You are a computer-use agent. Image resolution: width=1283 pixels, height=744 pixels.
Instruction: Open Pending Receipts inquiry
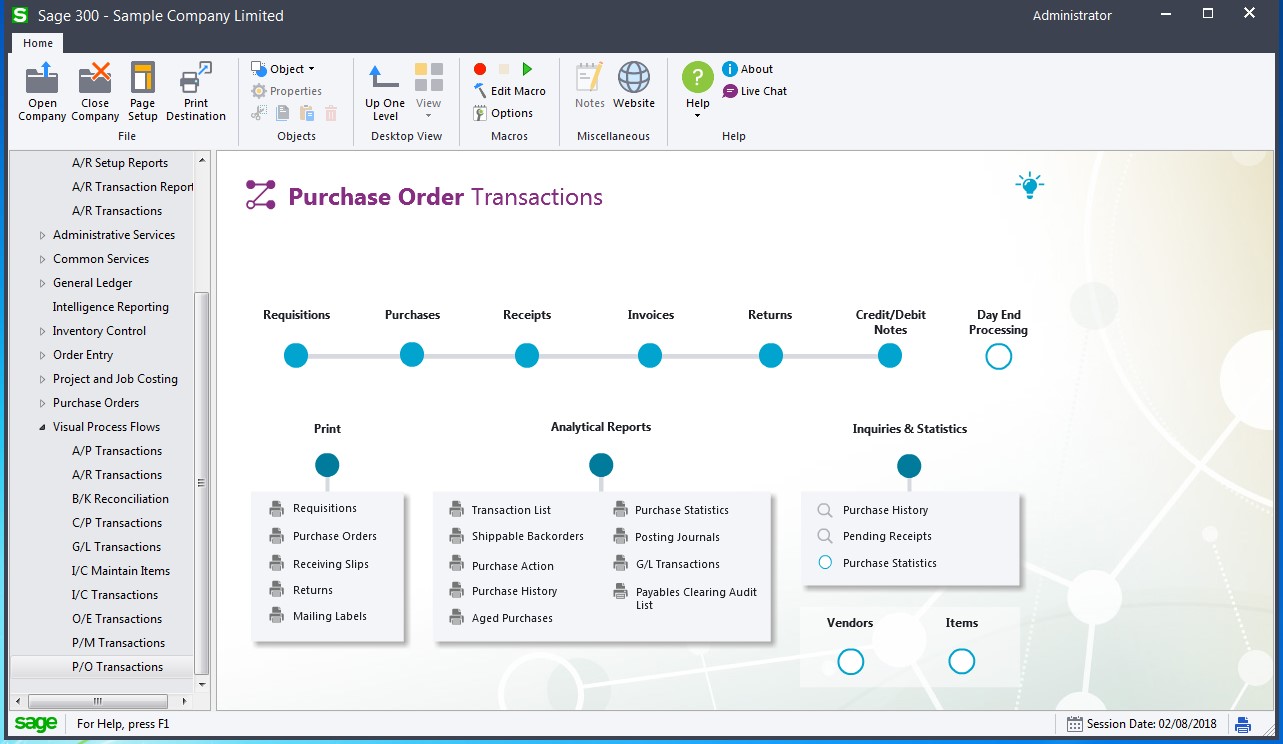pos(886,536)
